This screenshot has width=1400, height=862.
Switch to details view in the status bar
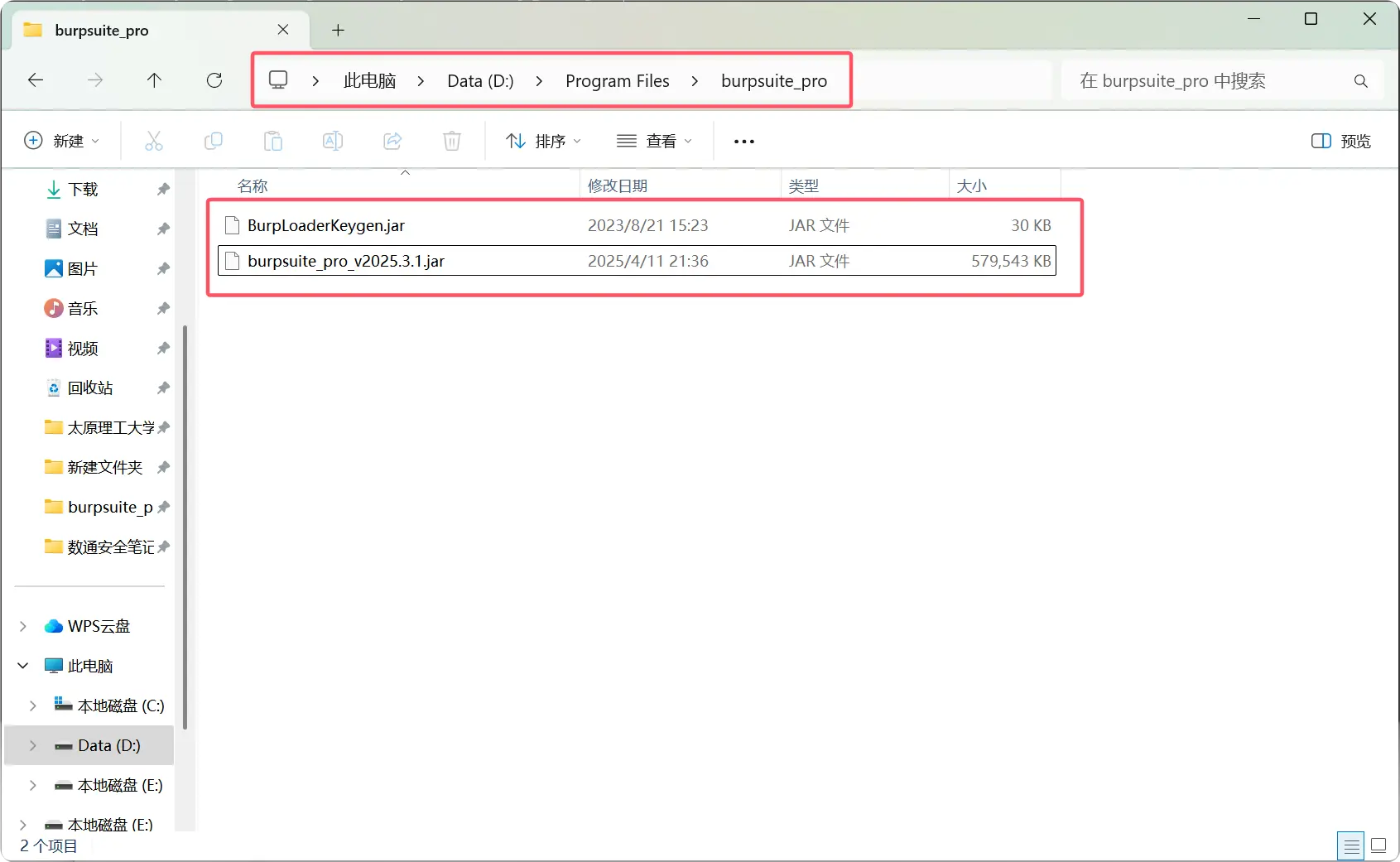pos(1351,845)
